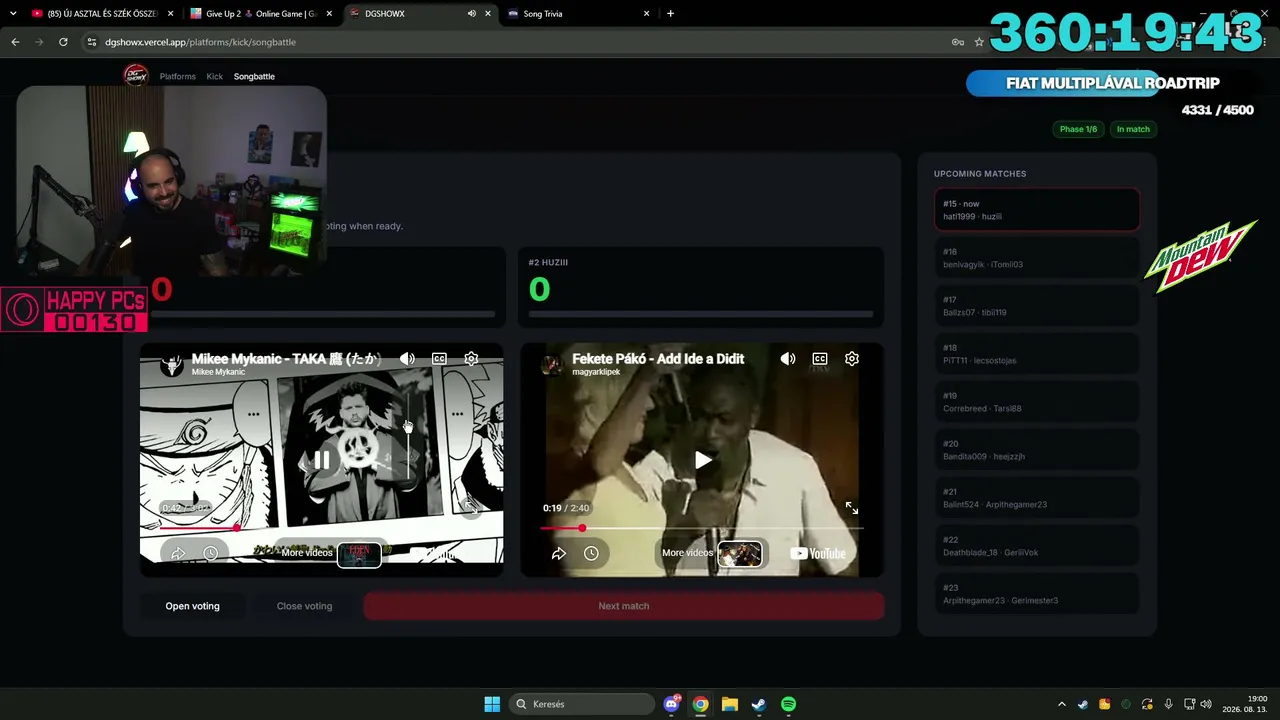Click the Phase 1/6 badge
The height and width of the screenshot is (720, 1280).
pyautogui.click(x=1078, y=129)
